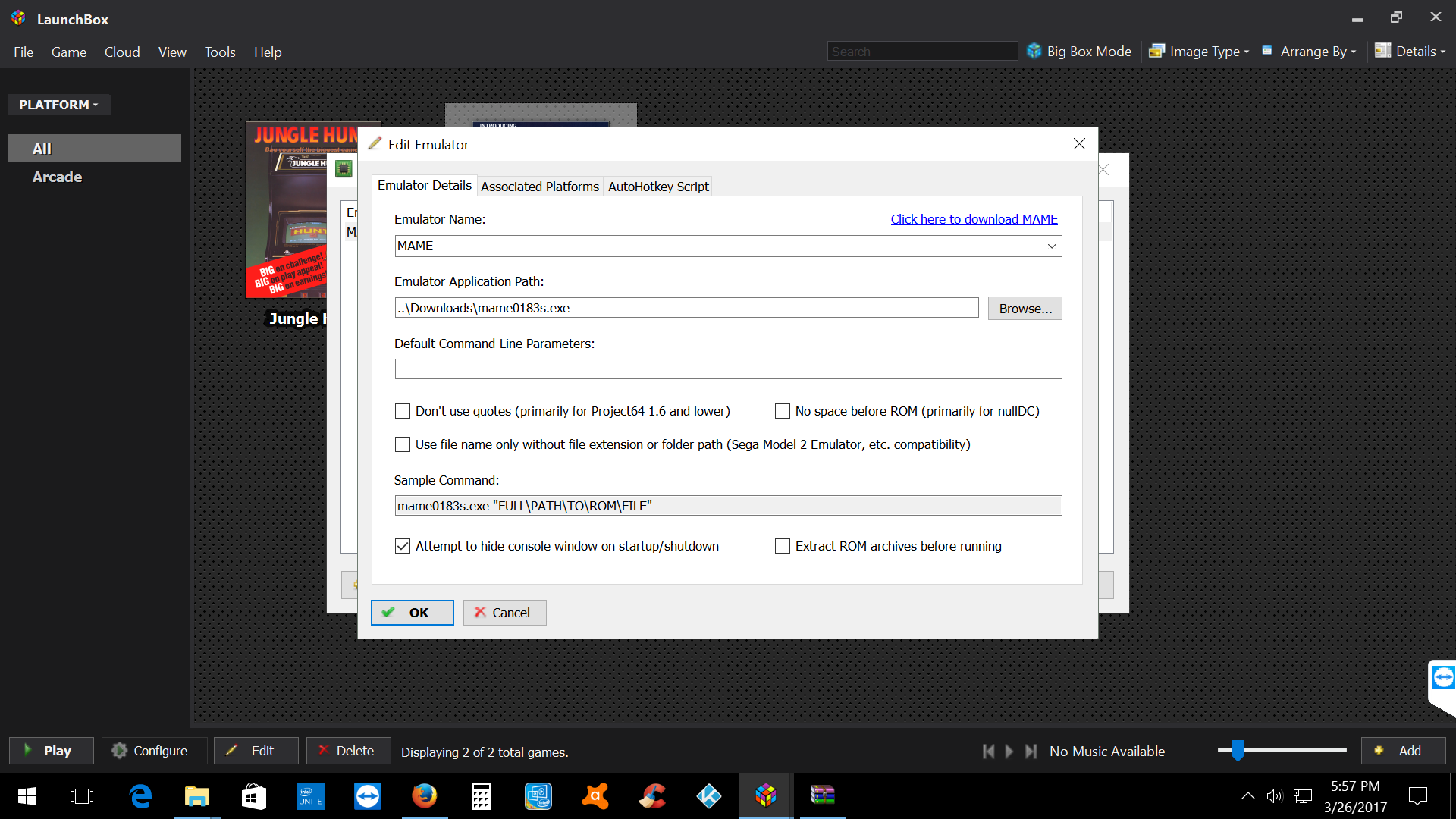1456x819 pixels.
Task: Open the volume control in tray
Action: point(1275,796)
